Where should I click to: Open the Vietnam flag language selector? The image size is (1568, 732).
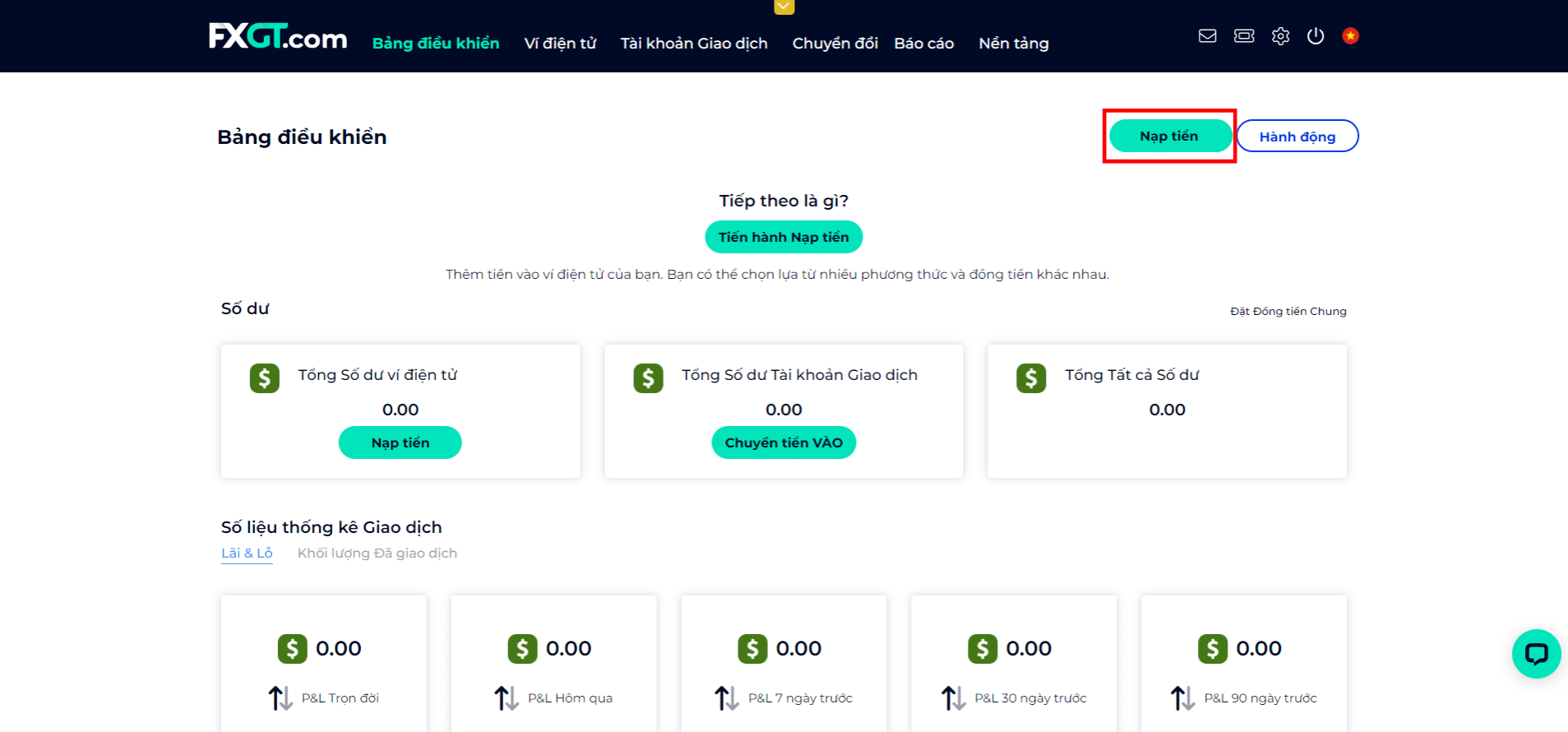coord(1350,36)
